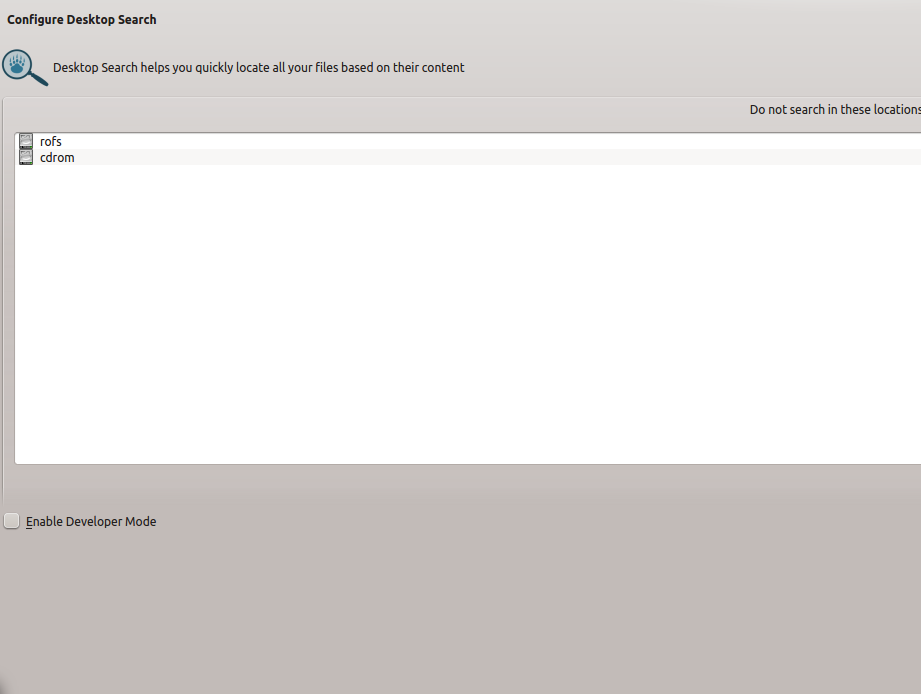This screenshot has width=921, height=694.
Task: Click the Do not search in these locations label
Action: click(x=835, y=110)
